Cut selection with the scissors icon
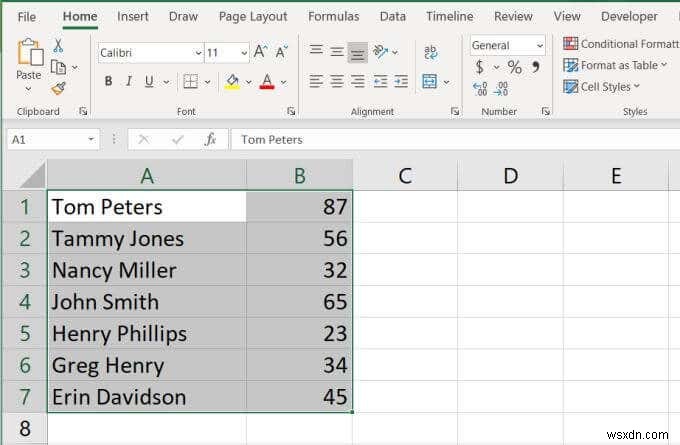This screenshot has width=680, height=445. [x=58, y=46]
